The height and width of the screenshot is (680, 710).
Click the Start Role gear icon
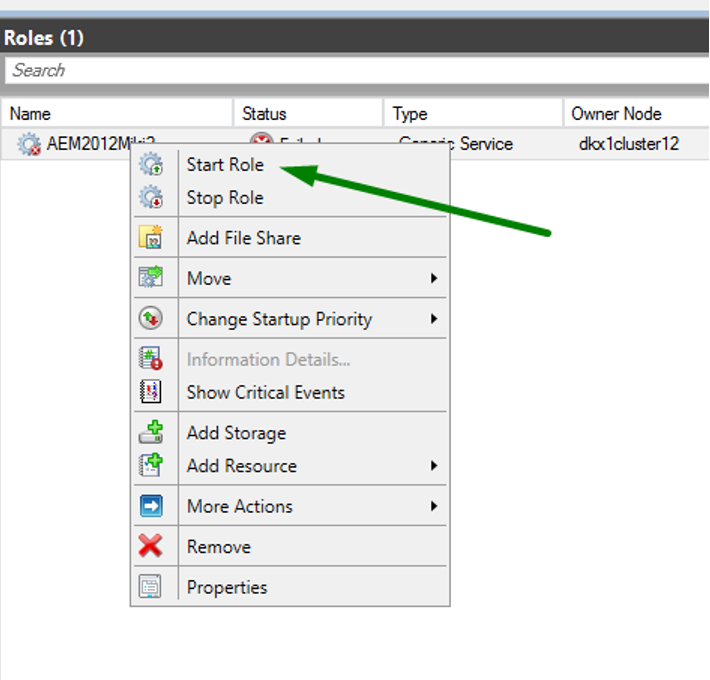151,164
